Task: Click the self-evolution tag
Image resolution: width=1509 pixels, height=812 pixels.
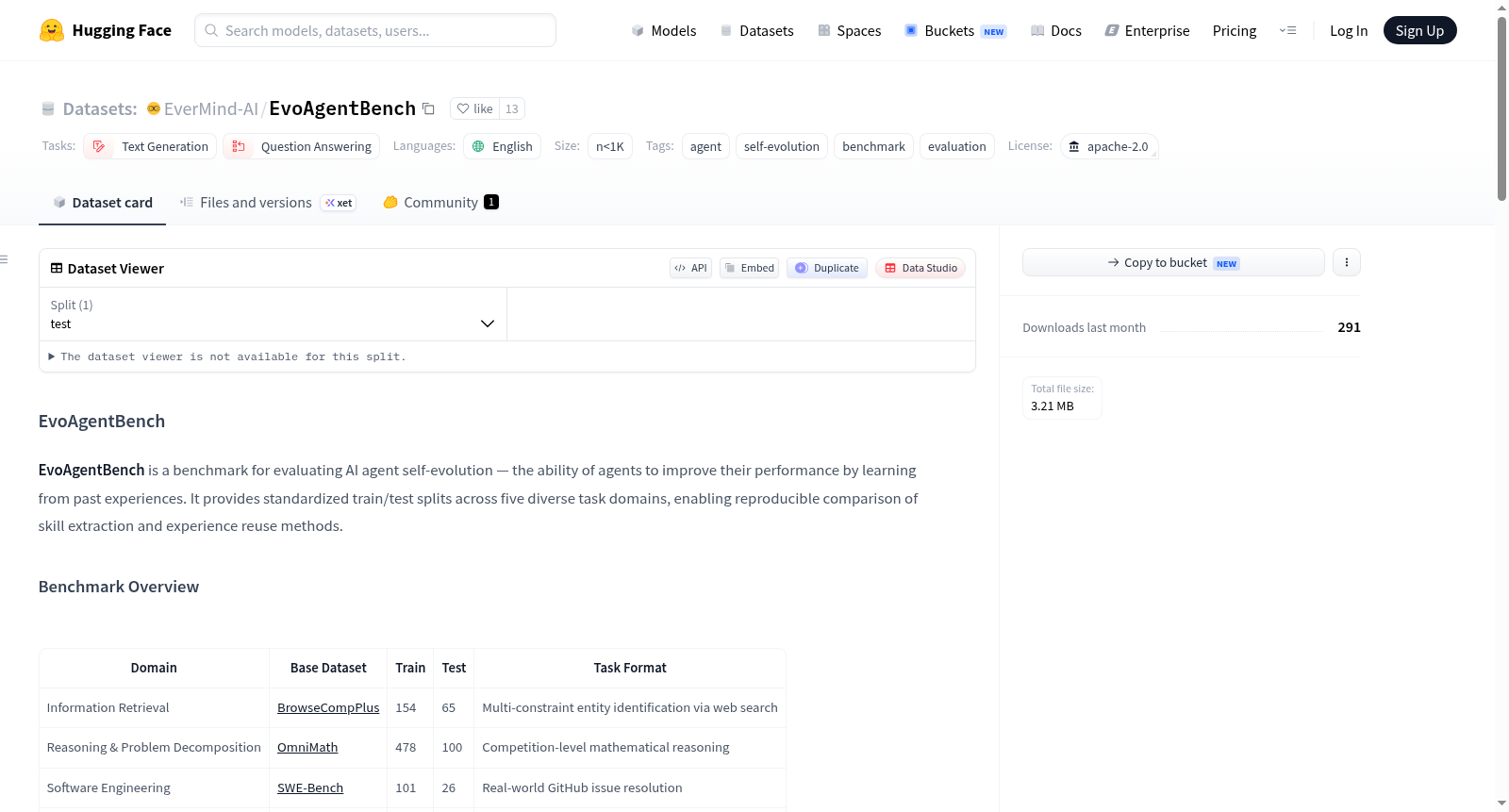Action: point(782,146)
